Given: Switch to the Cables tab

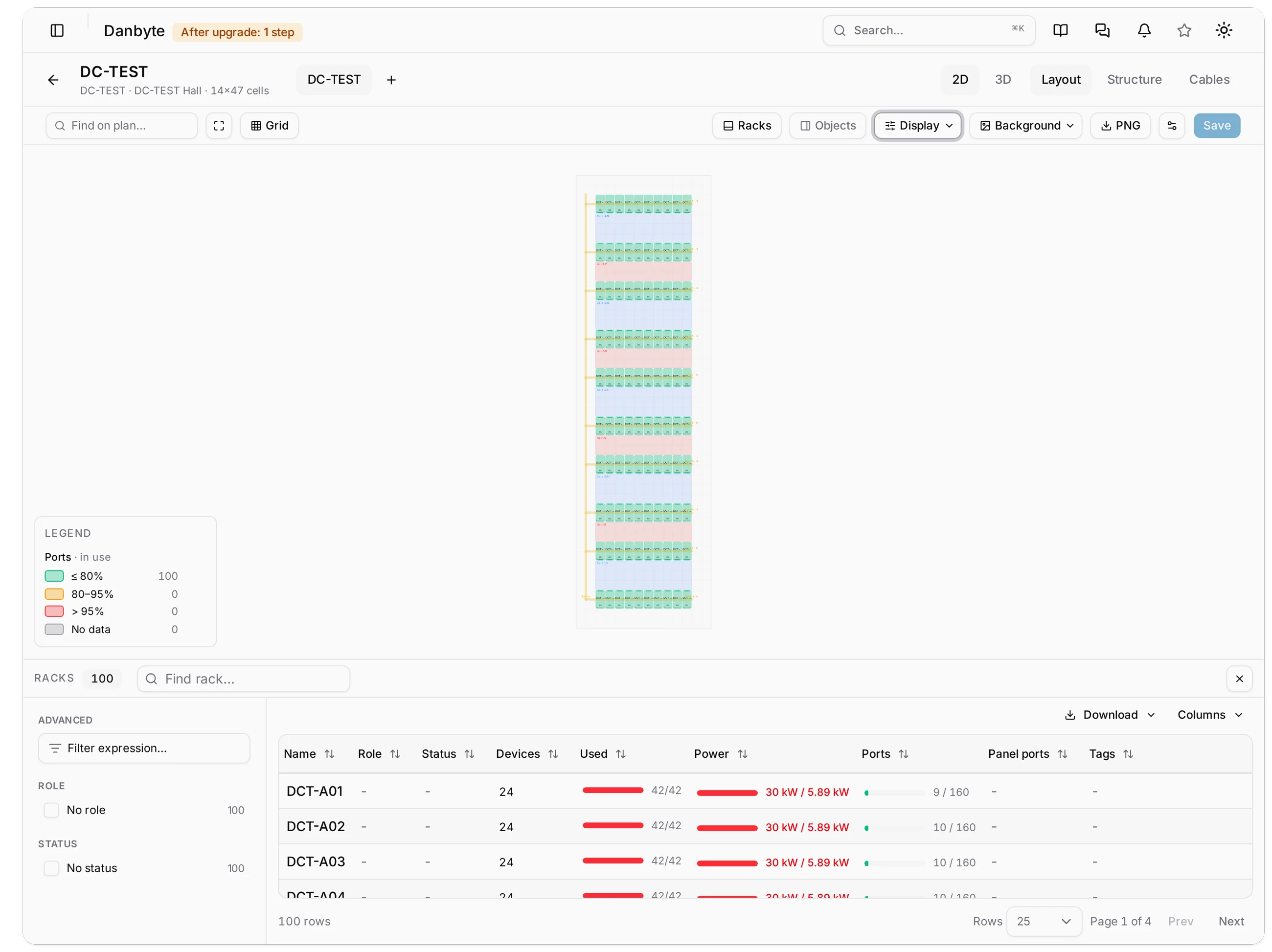Looking at the screenshot, I should pos(1208,79).
